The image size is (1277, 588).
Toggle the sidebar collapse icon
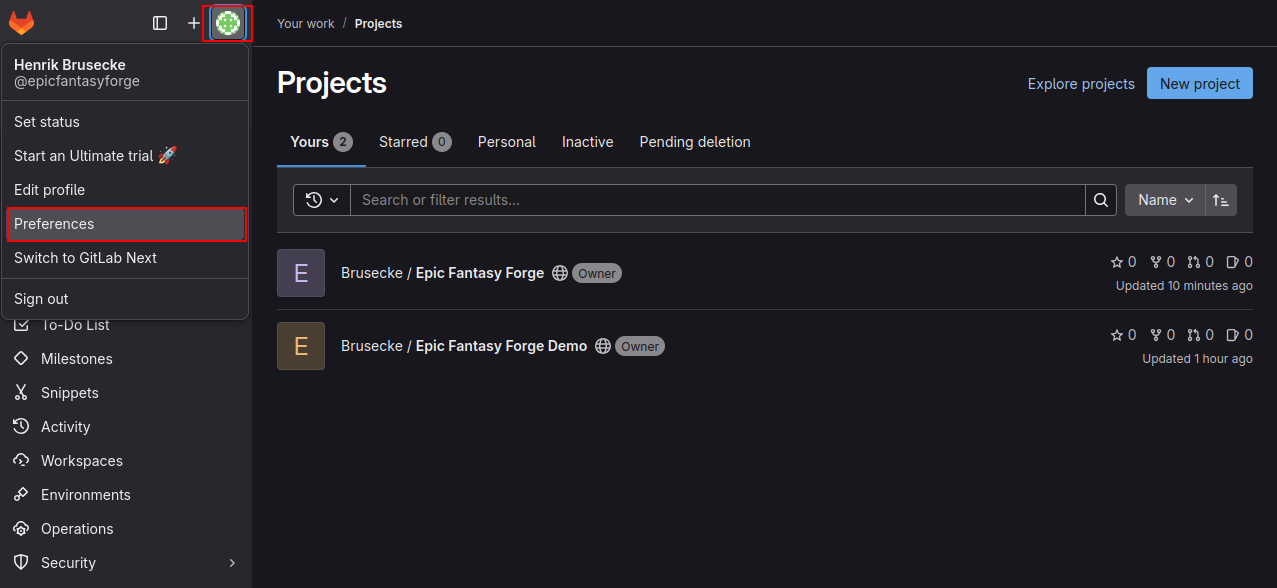[160, 23]
